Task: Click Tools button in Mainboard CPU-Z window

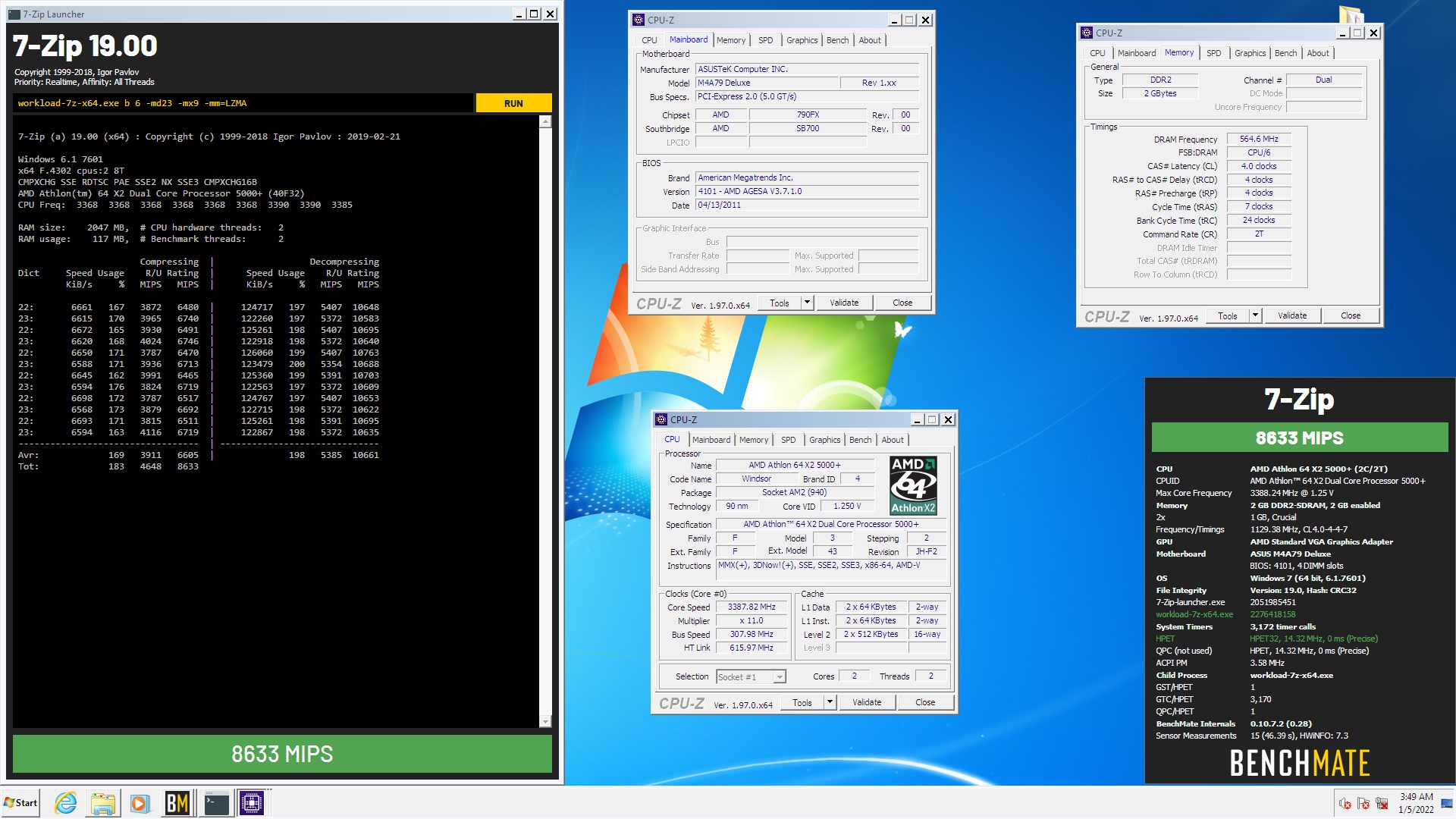Action: [x=780, y=303]
